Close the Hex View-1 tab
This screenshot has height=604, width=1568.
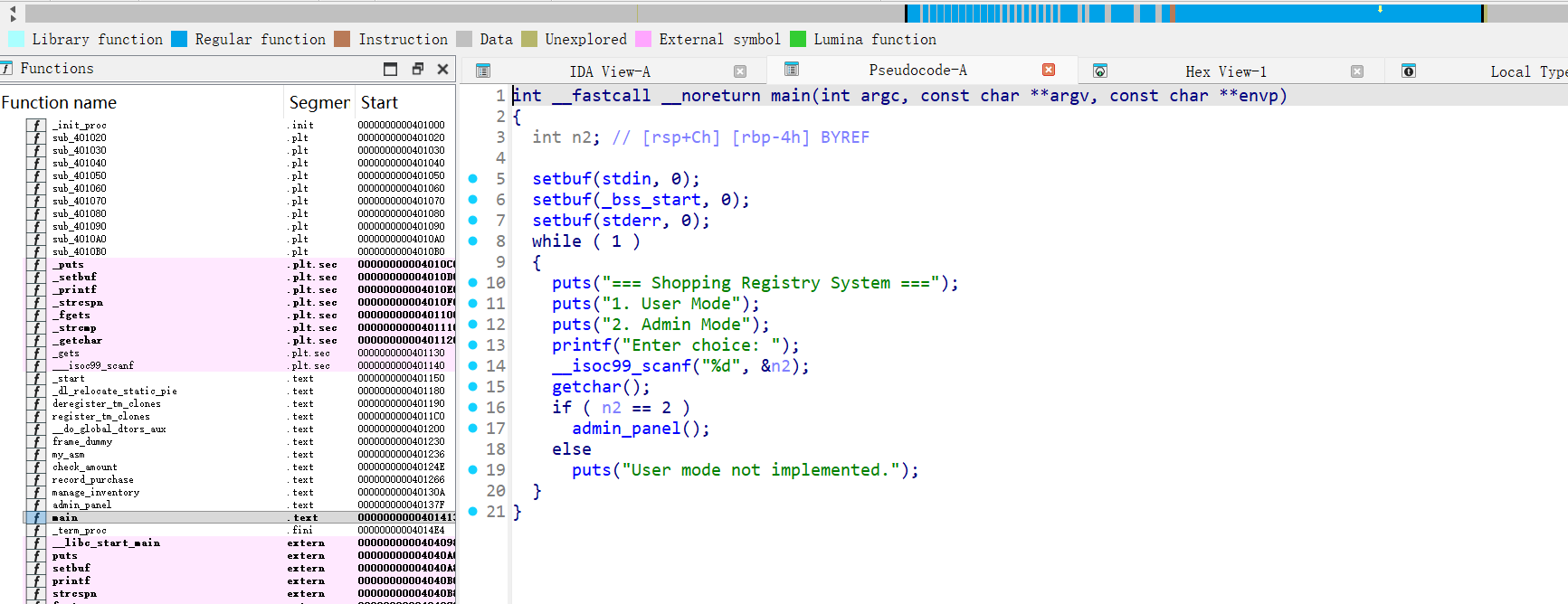point(1357,71)
